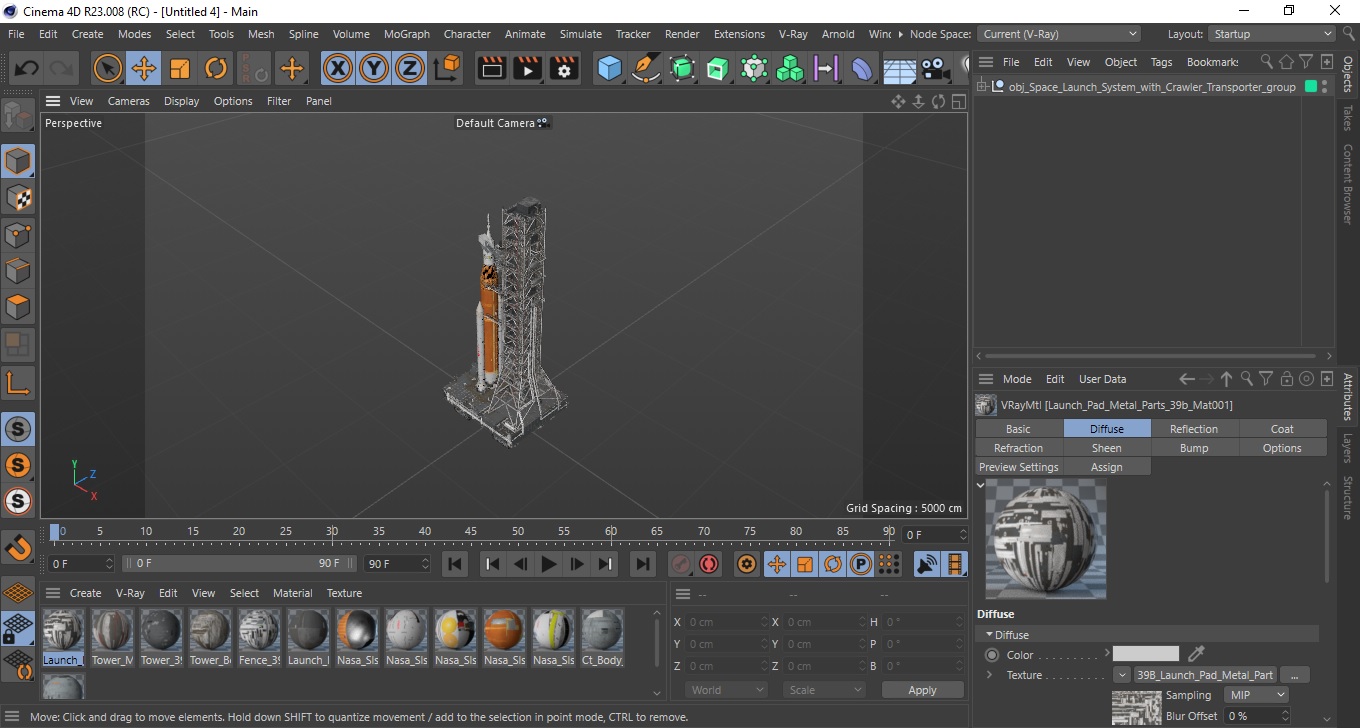Click the Record Active Objects button

(x=680, y=564)
